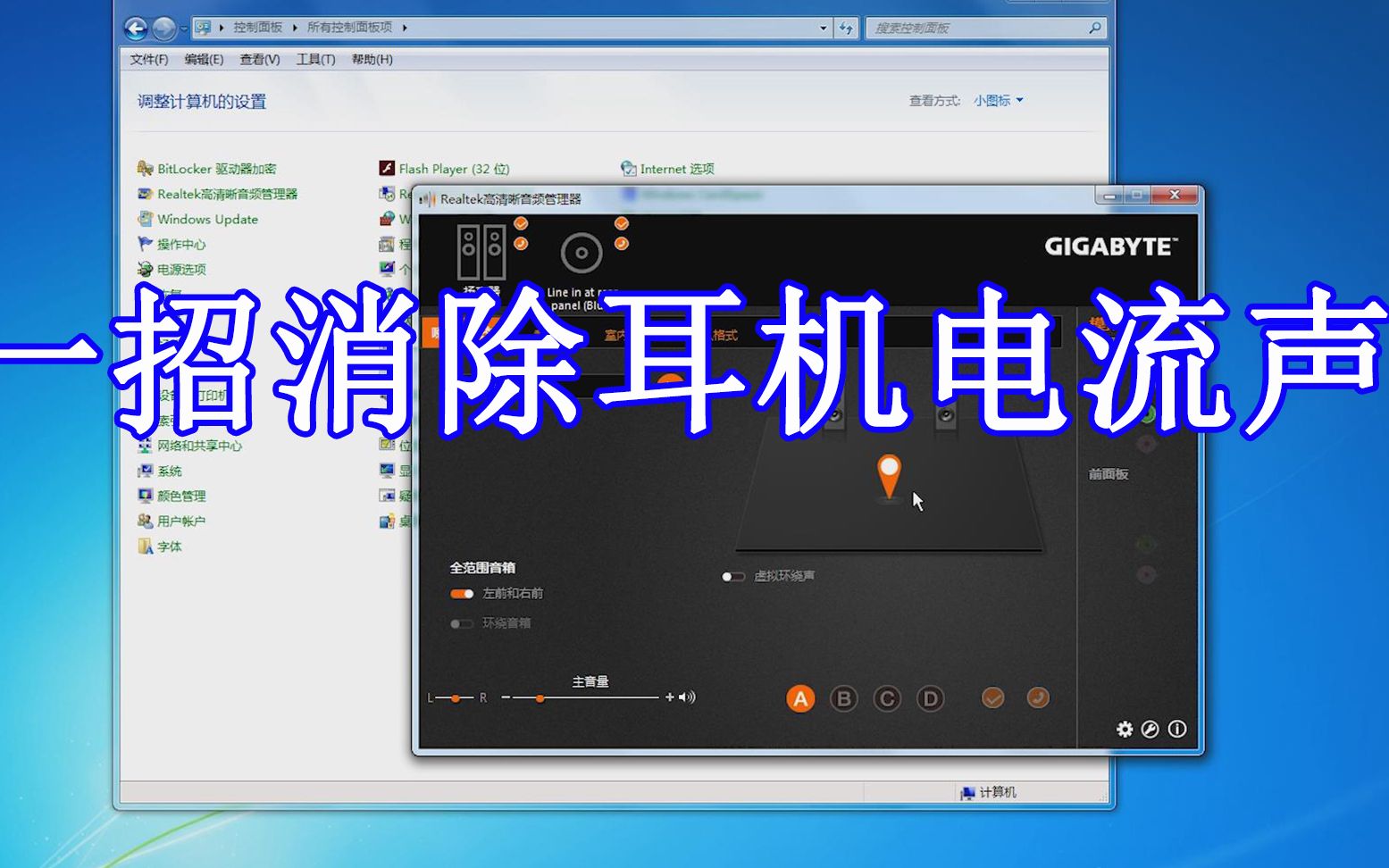
Task: Click the back arrow in Control Panel window
Action: tap(136, 29)
